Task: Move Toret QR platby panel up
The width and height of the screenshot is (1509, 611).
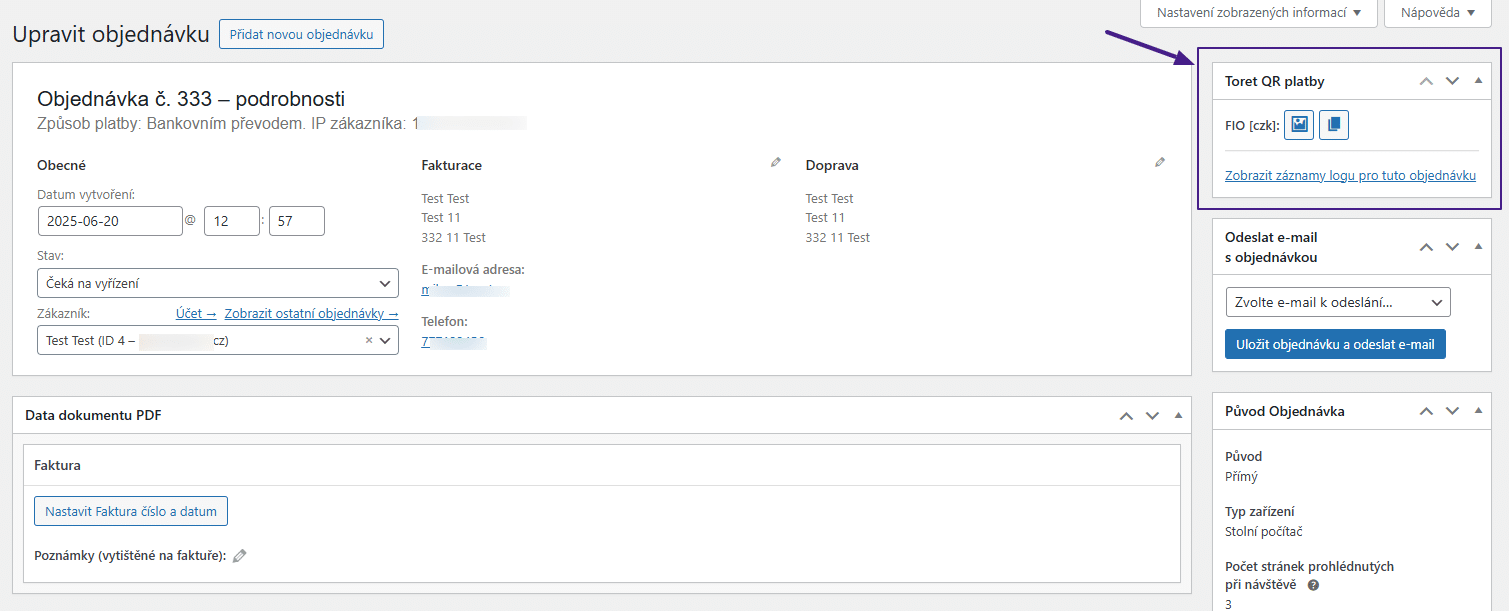Action: 1427,81
